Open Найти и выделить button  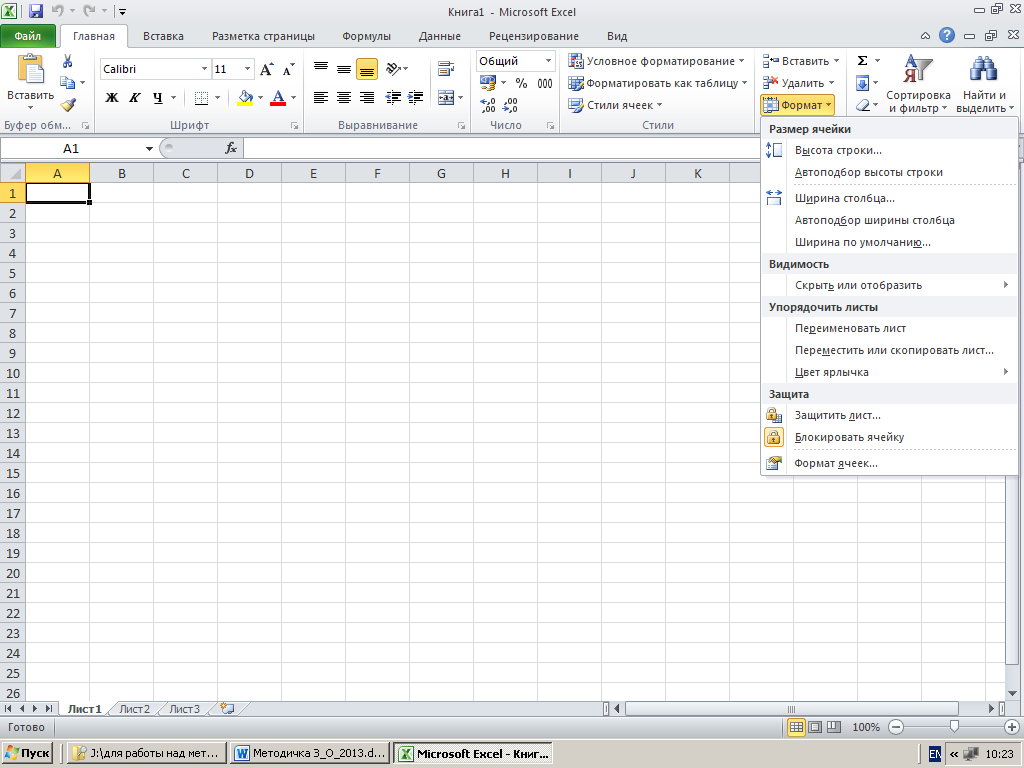985,83
